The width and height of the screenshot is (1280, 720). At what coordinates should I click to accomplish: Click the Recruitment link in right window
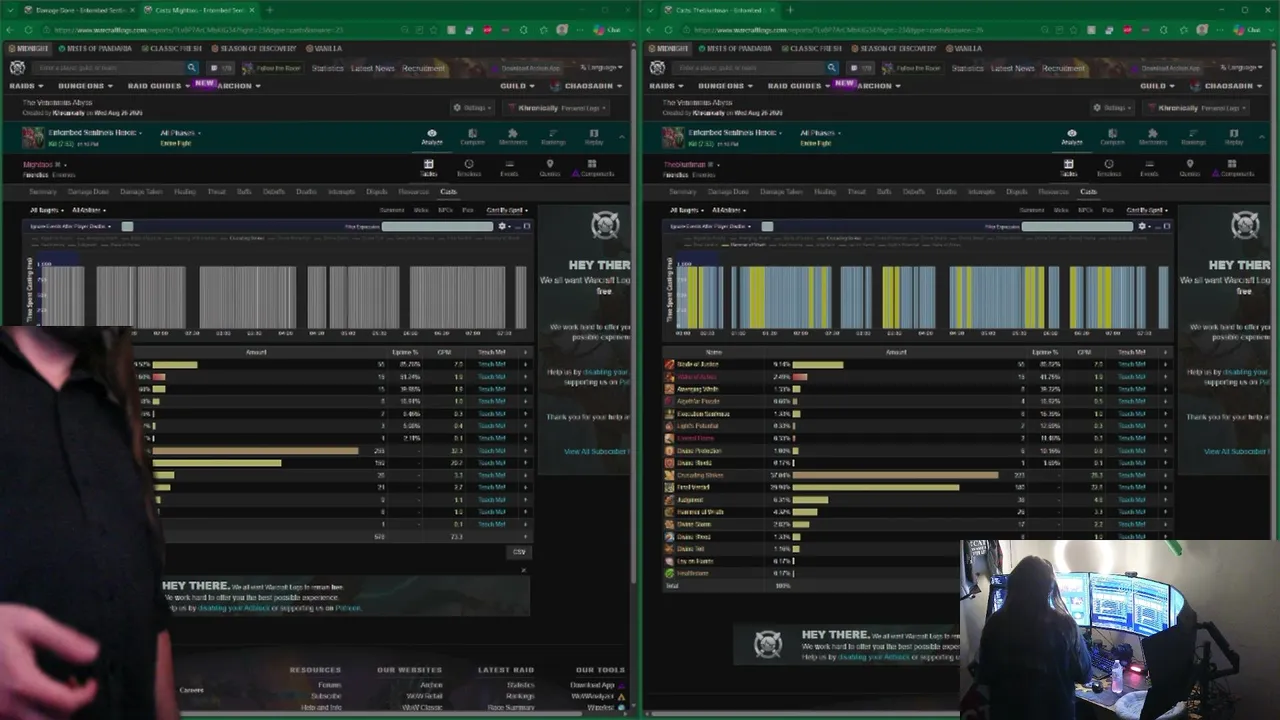coord(1063,68)
